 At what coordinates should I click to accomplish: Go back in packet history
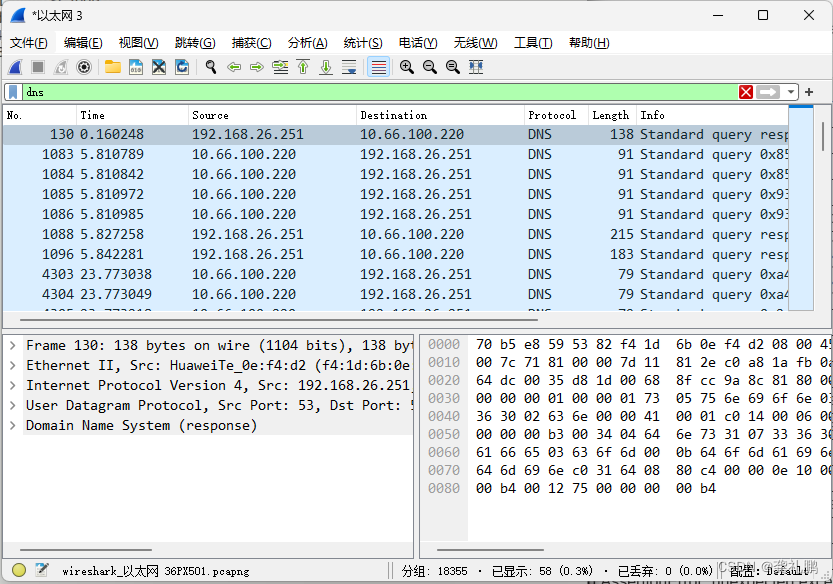(234, 67)
